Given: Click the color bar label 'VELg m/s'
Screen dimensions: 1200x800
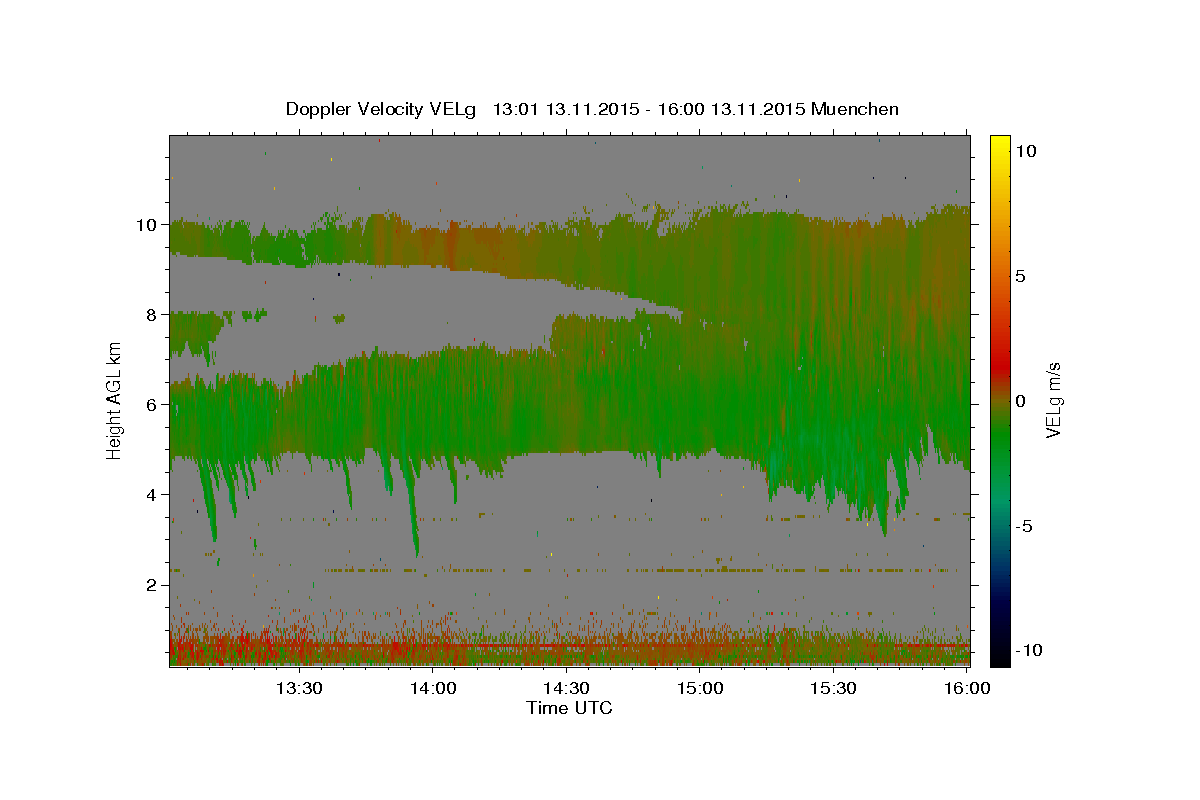Looking at the screenshot, I should coord(1053,401).
